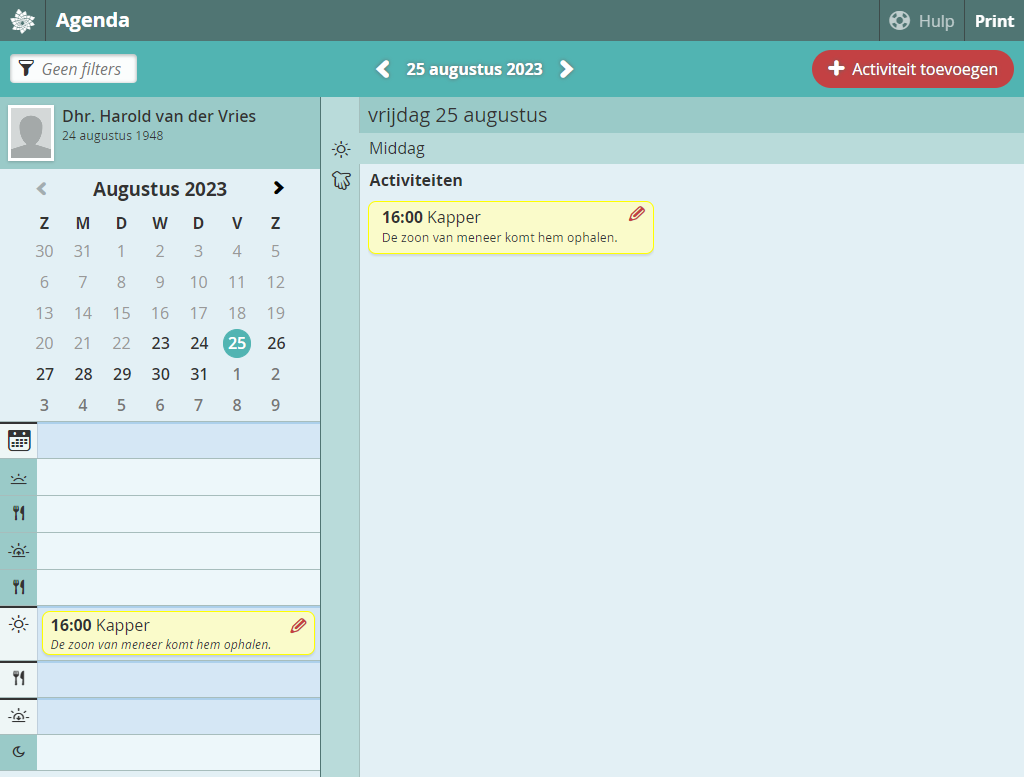The width and height of the screenshot is (1024, 777).
Task: Advance mini calendar to next month
Action: point(278,188)
